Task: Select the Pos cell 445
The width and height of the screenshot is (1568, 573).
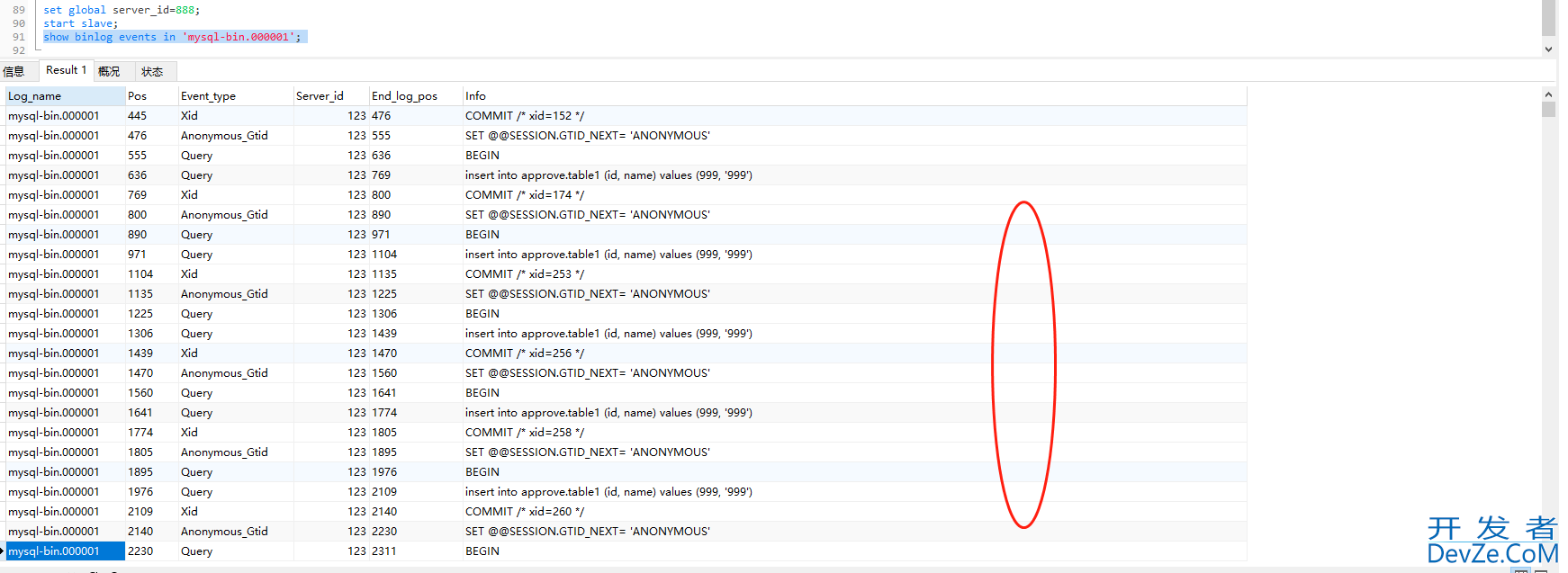Action: tap(151, 116)
